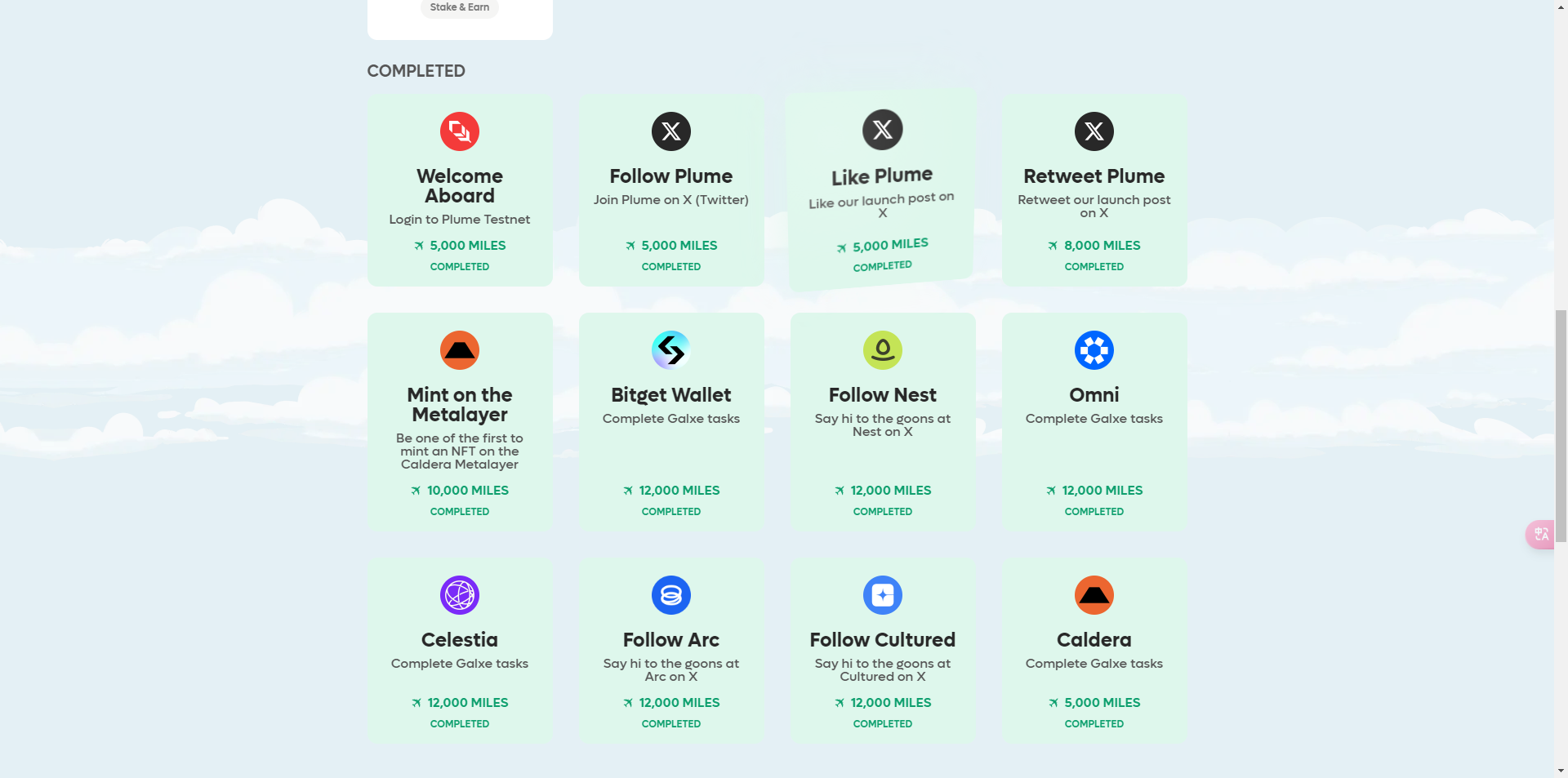This screenshot has width=1568, height=778.
Task: Click the Omni blue logo icon
Action: click(1094, 350)
